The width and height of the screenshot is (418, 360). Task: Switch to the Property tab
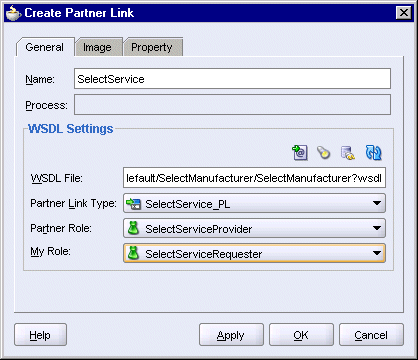coord(152,47)
